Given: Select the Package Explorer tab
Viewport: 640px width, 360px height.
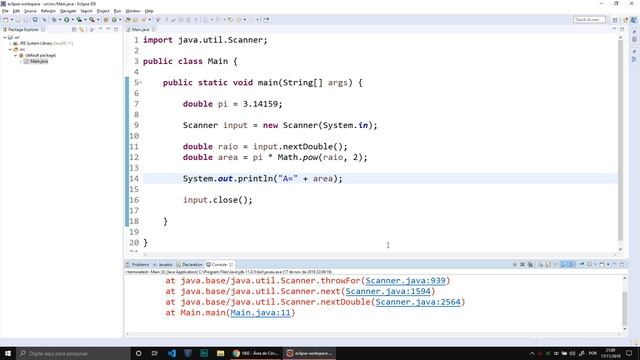Looking at the screenshot, I should point(23,29).
